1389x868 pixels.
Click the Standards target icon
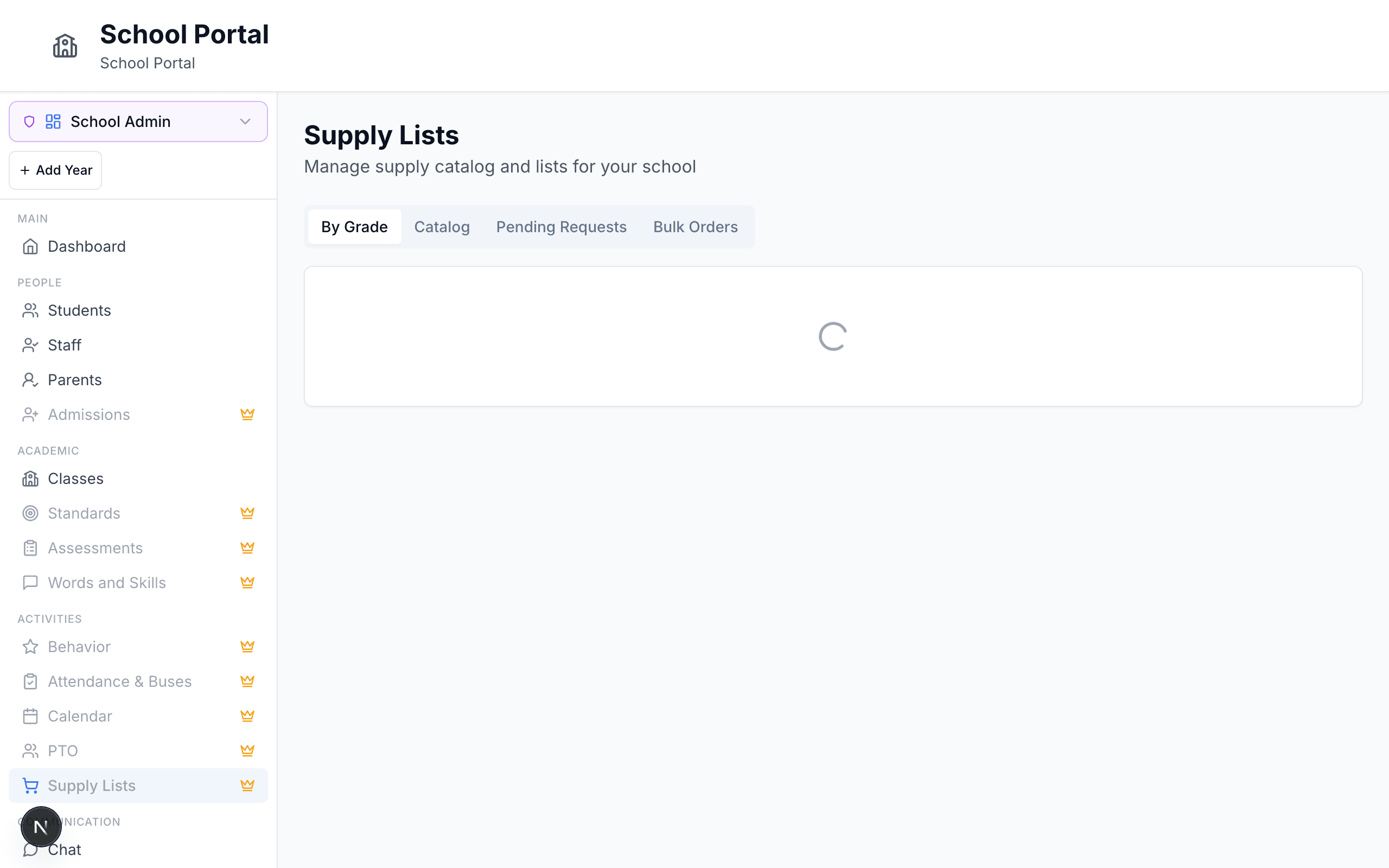click(30, 513)
